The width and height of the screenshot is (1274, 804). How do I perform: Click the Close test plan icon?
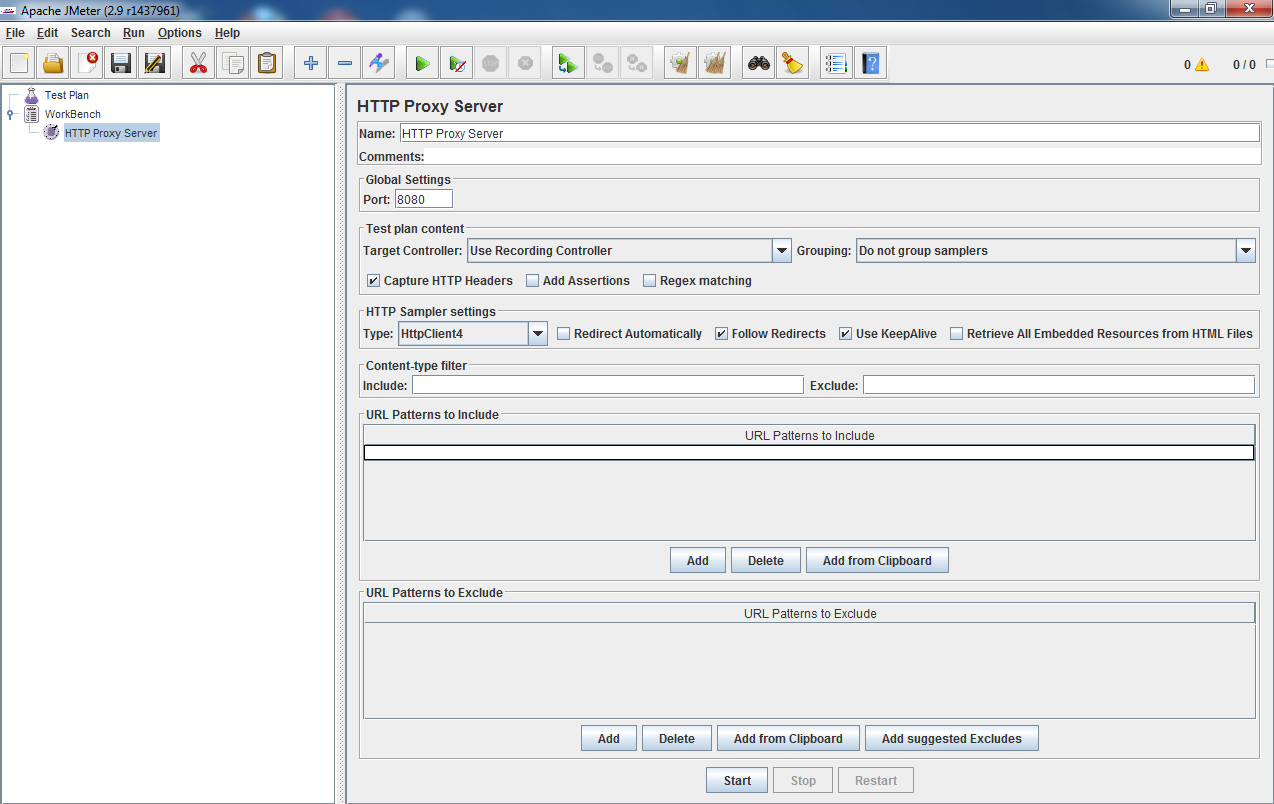click(87, 64)
